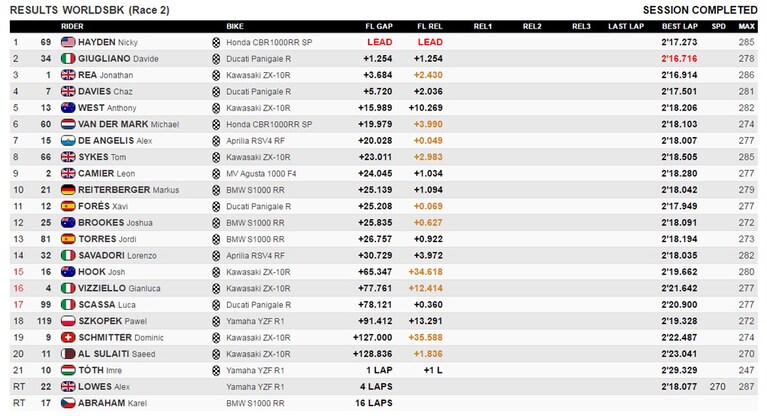Click the Results WorldSBK Race 2 title
This screenshot has width=767, height=416.
pos(90,10)
